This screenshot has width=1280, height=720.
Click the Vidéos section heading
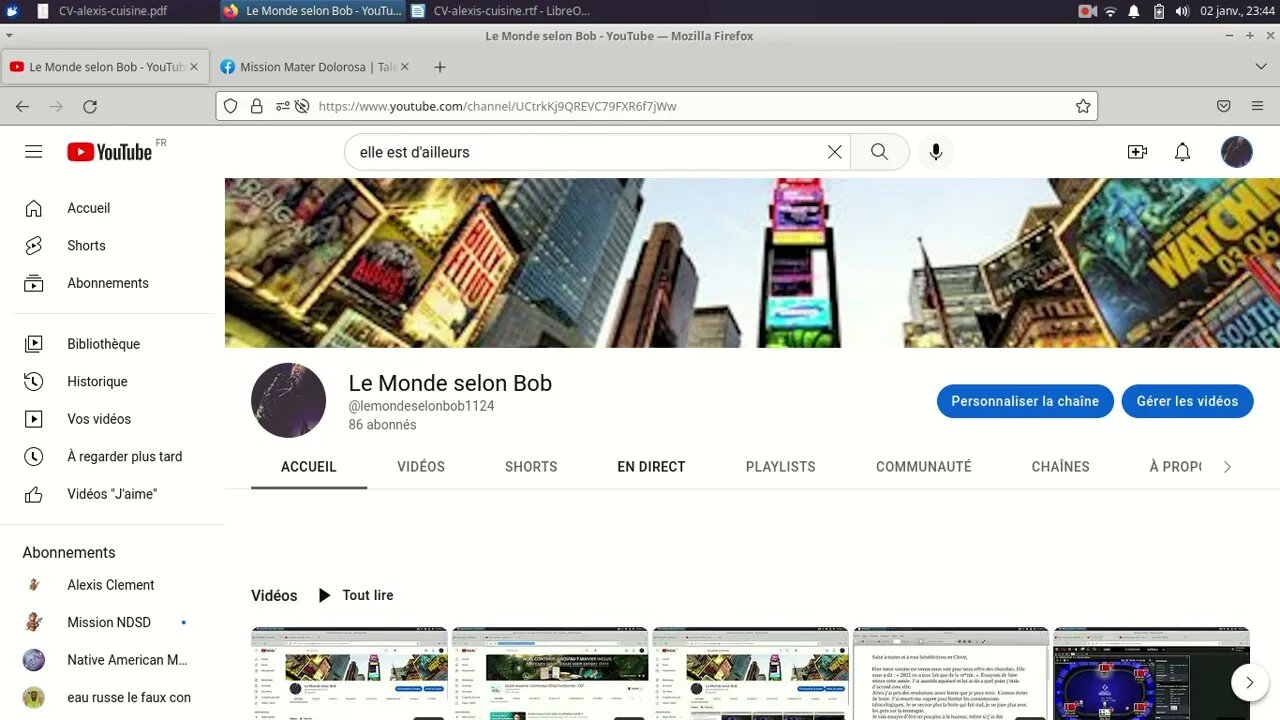point(274,595)
